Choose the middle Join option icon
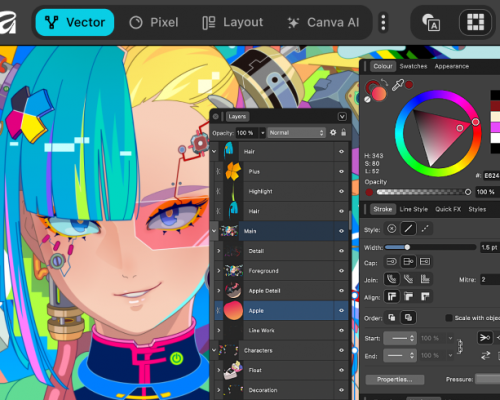Image resolution: width=500 pixels, height=400 pixels. click(408, 279)
